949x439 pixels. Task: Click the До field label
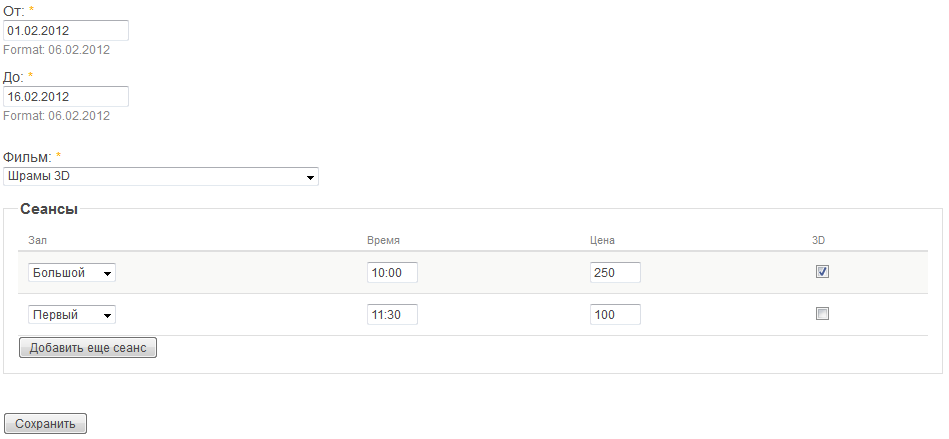pyautogui.click(x=13, y=76)
